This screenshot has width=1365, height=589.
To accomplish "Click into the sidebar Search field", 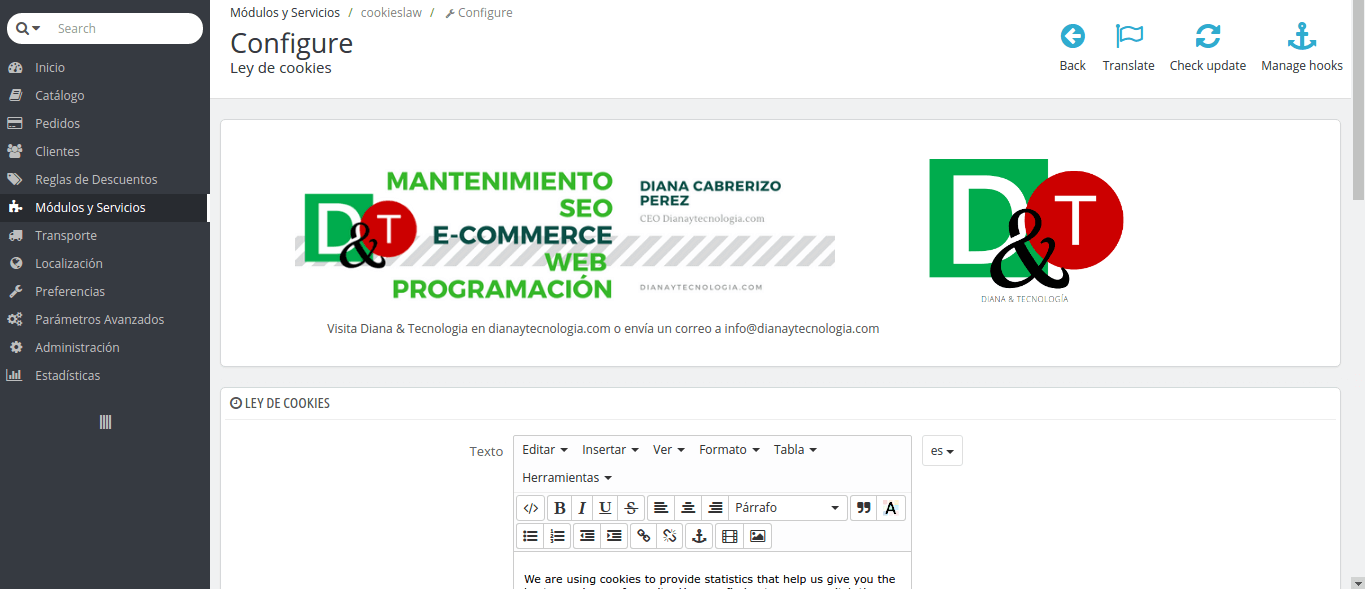I will coord(125,28).
